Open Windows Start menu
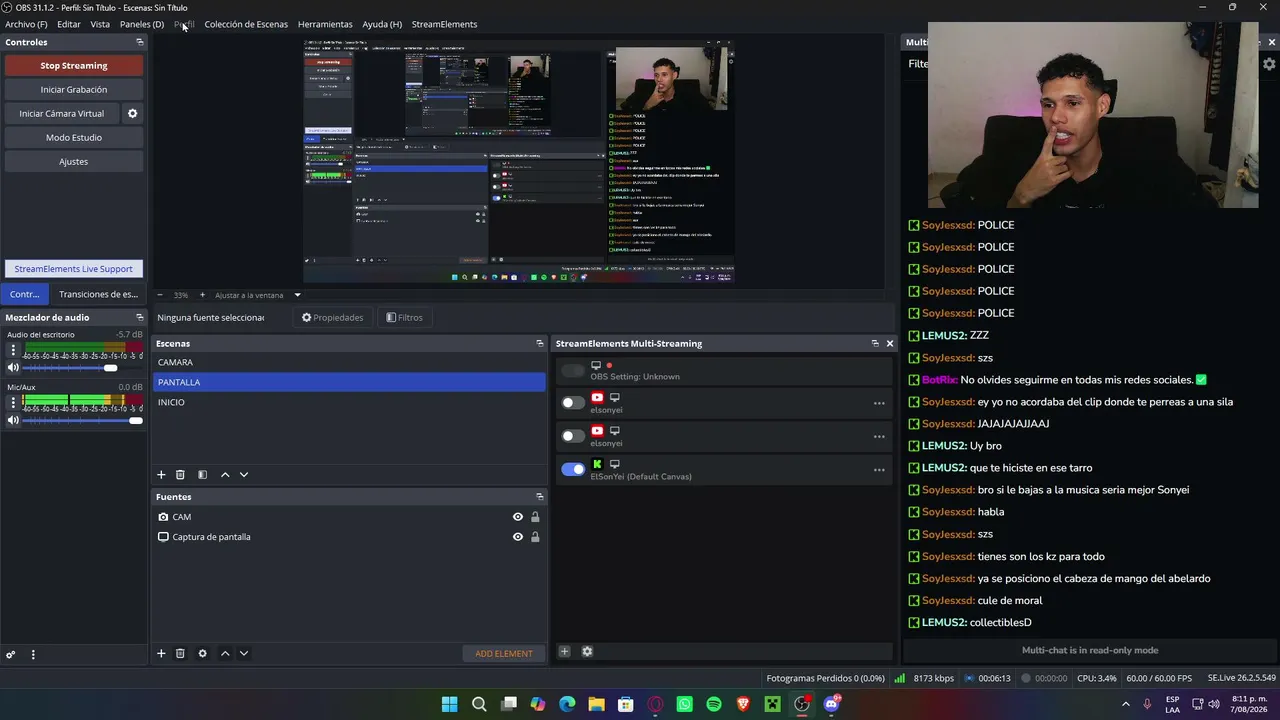1280x720 pixels. (x=450, y=704)
